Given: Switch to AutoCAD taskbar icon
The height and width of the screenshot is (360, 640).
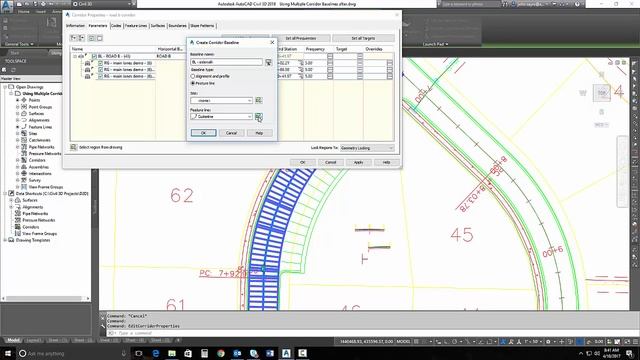Looking at the screenshot, I should click(286, 353).
